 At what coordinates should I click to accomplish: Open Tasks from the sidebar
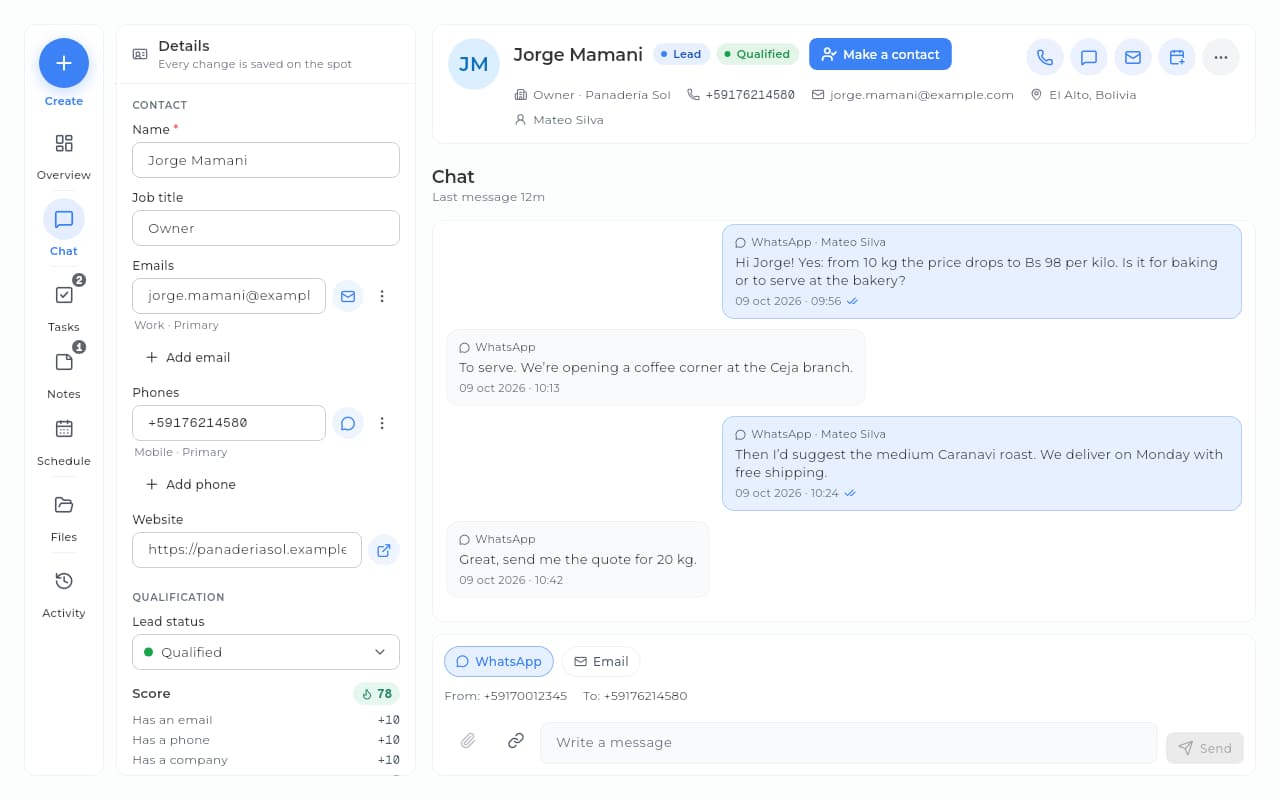(64, 307)
